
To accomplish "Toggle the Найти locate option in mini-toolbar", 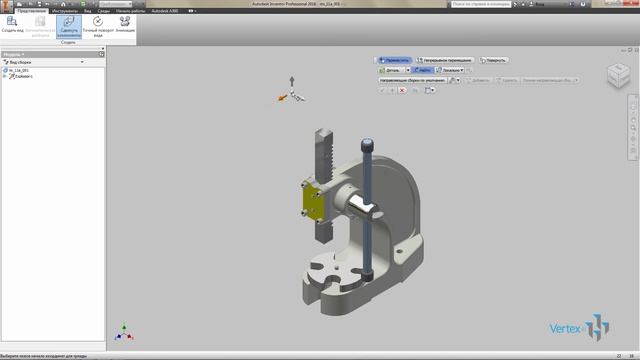I will point(422,70).
